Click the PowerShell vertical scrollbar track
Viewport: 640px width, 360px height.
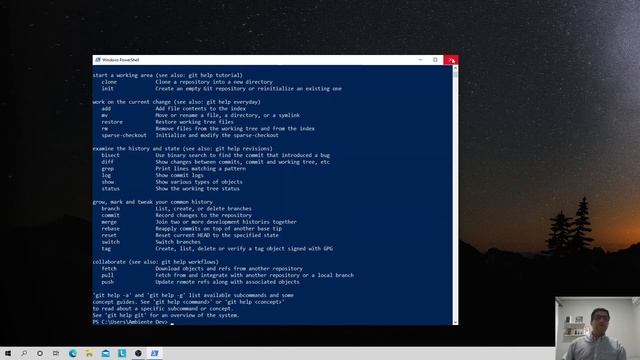(x=455, y=196)
